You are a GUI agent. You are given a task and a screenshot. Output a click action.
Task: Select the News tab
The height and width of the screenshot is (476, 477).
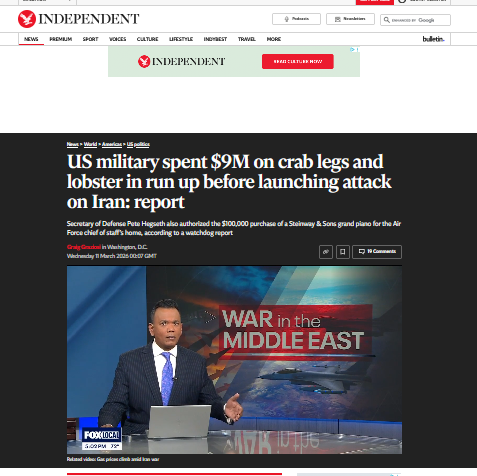(x=31, y=39)
